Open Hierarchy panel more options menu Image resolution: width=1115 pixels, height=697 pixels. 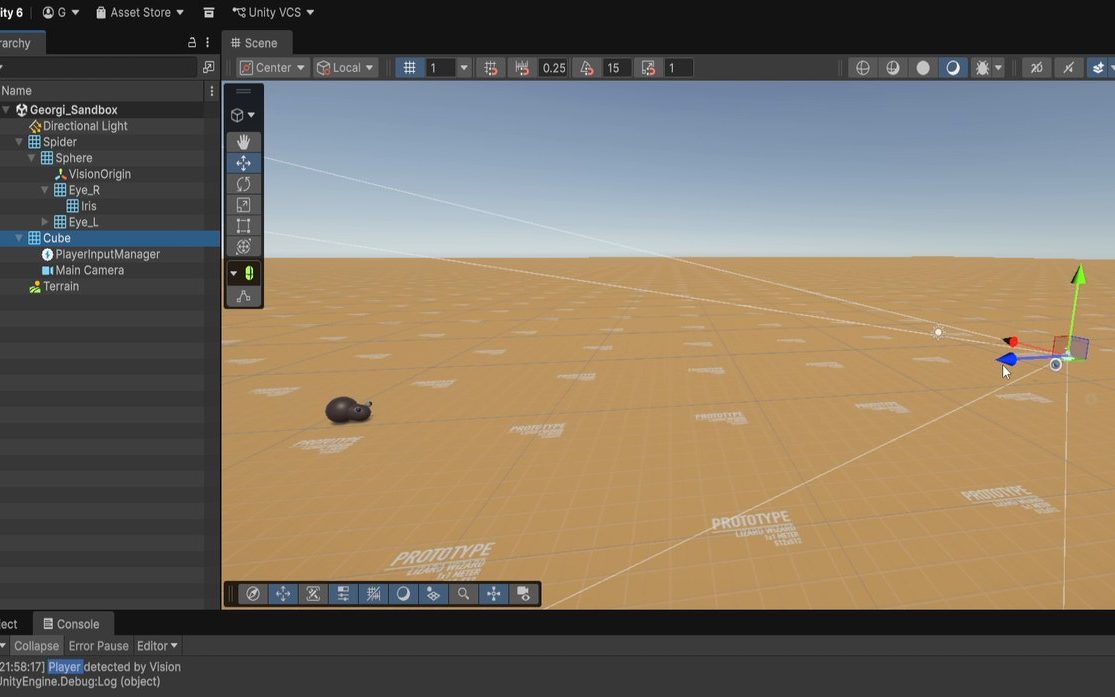208,43
